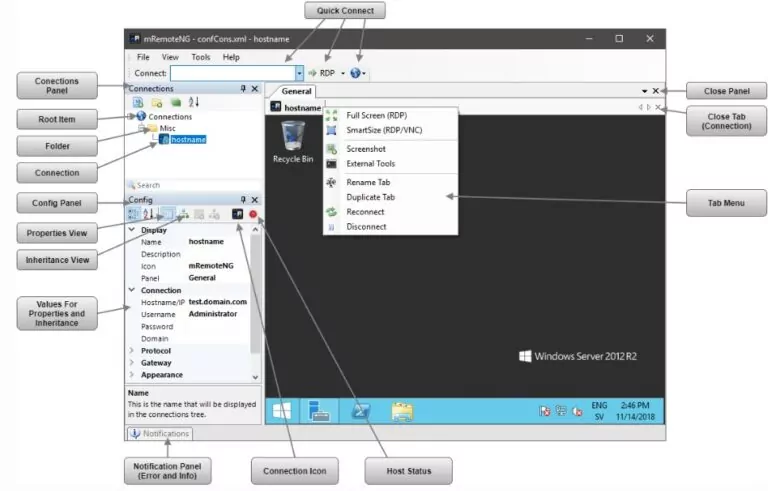The width and height of the screenshot is (768, 491).
Task: Click the Disconnect icon in tab menu
Action: [332, 227]
